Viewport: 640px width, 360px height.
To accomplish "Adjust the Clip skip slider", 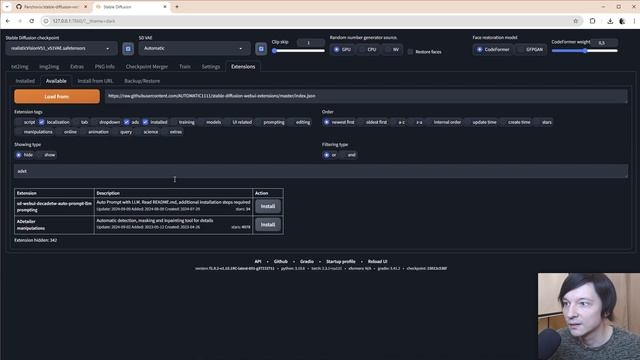I will pyautogui.click(x=298, y=51).
